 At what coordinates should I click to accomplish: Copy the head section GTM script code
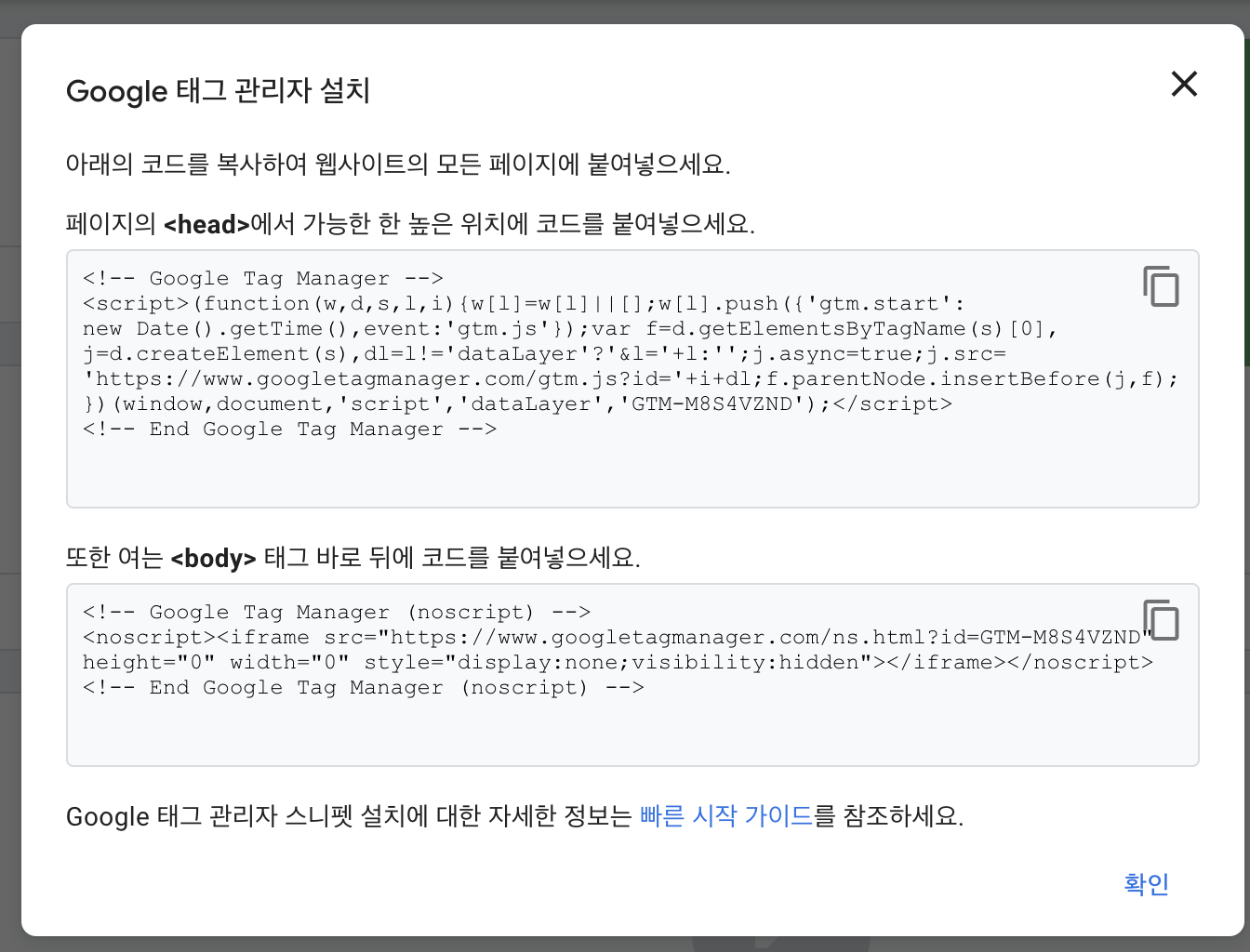point(1161,286)
